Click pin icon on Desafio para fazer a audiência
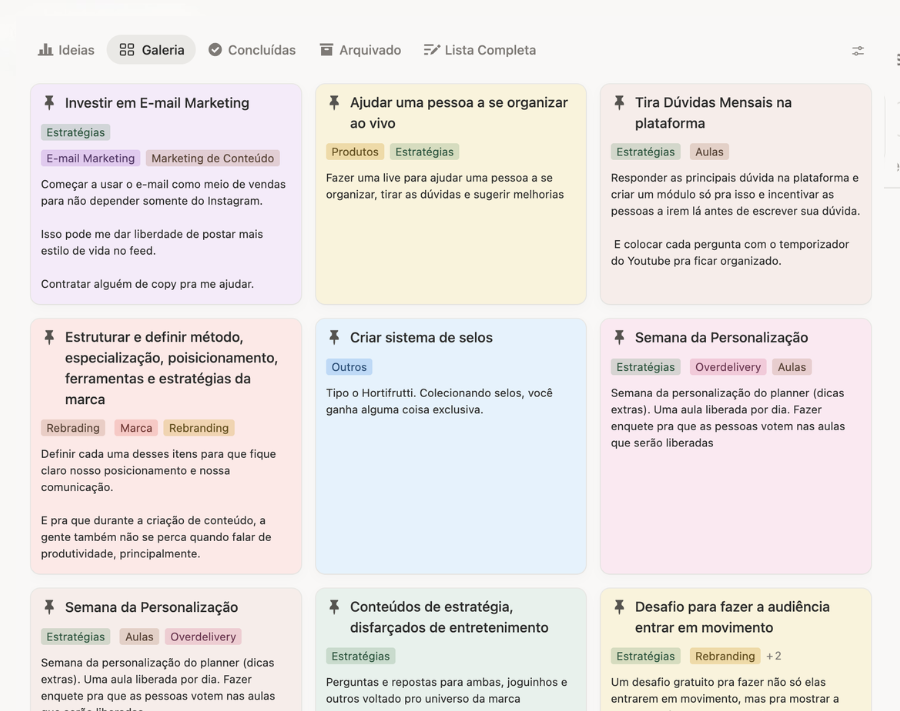900x711 pixels. point(619,607)
